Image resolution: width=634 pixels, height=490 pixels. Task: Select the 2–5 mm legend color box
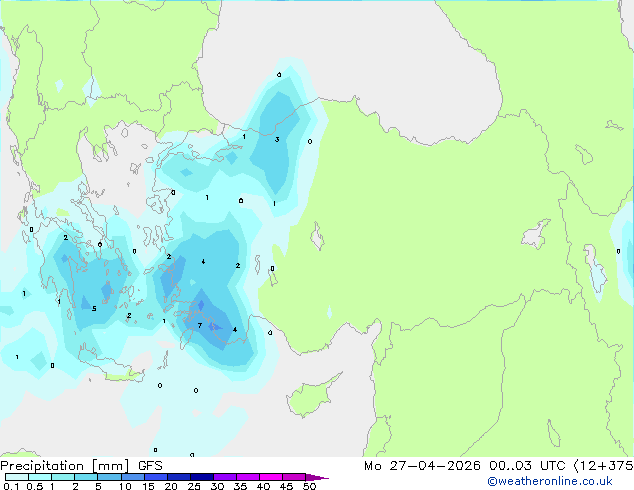pyautogui.click(x=86, y=477)
